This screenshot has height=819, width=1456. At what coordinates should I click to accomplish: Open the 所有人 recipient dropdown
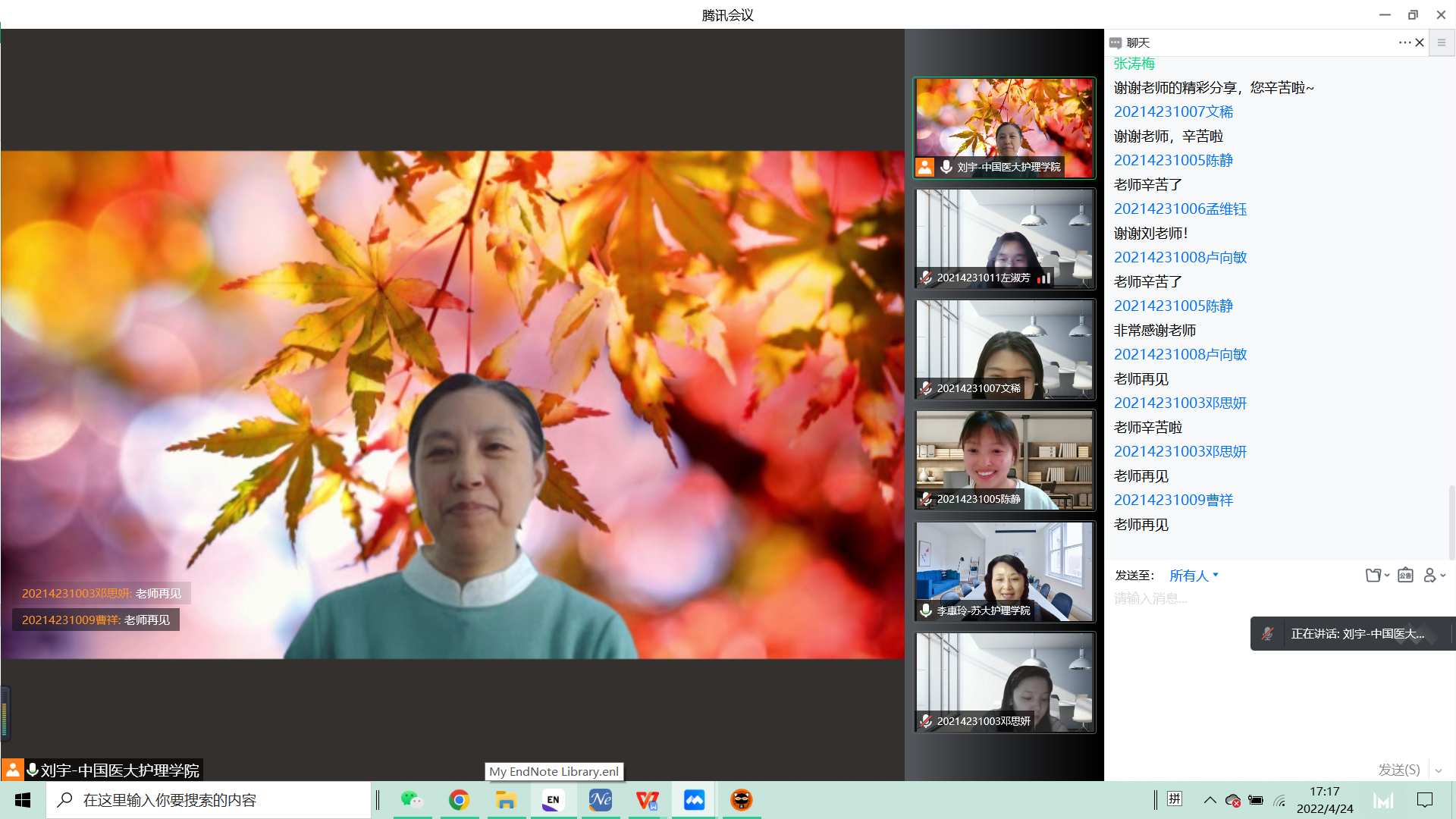1194,576
